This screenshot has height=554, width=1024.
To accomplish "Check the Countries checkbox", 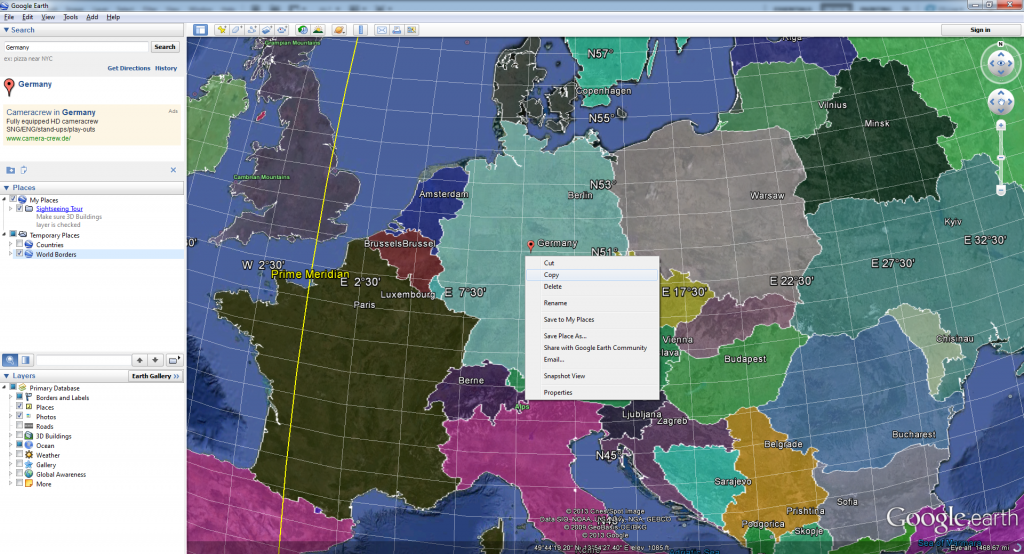I will click(x=20, y=244).
